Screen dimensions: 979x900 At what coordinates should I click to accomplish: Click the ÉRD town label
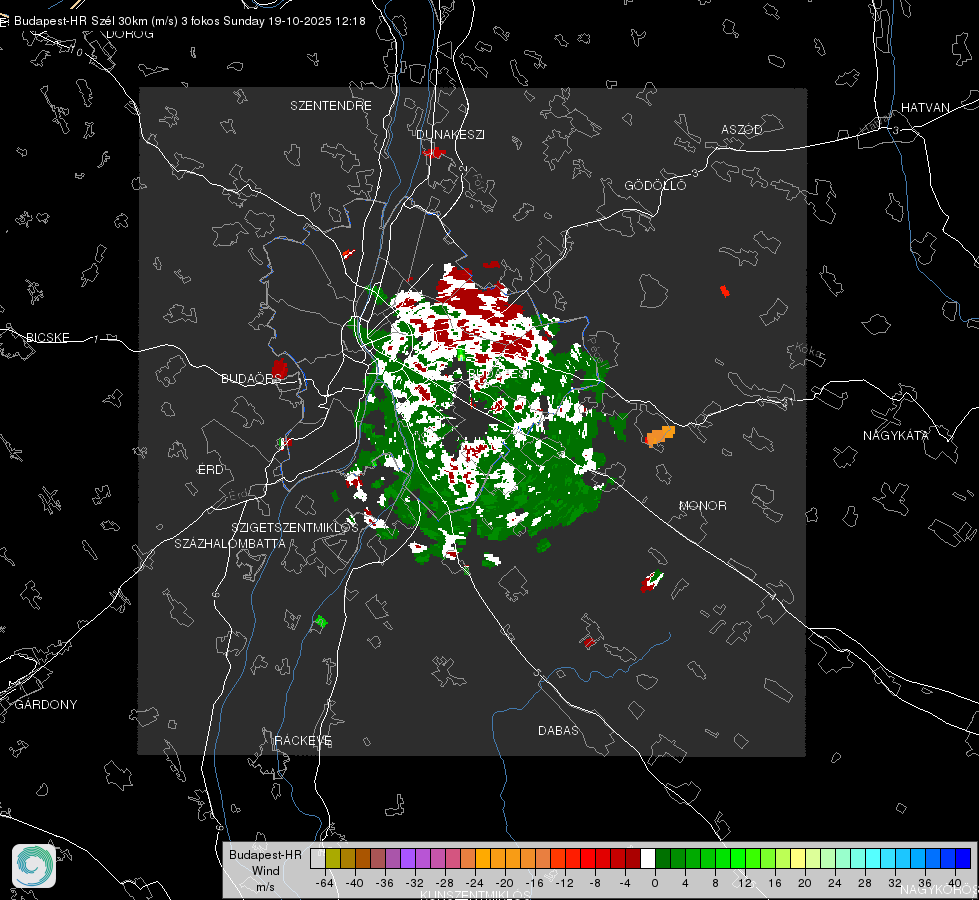(210, 470)
